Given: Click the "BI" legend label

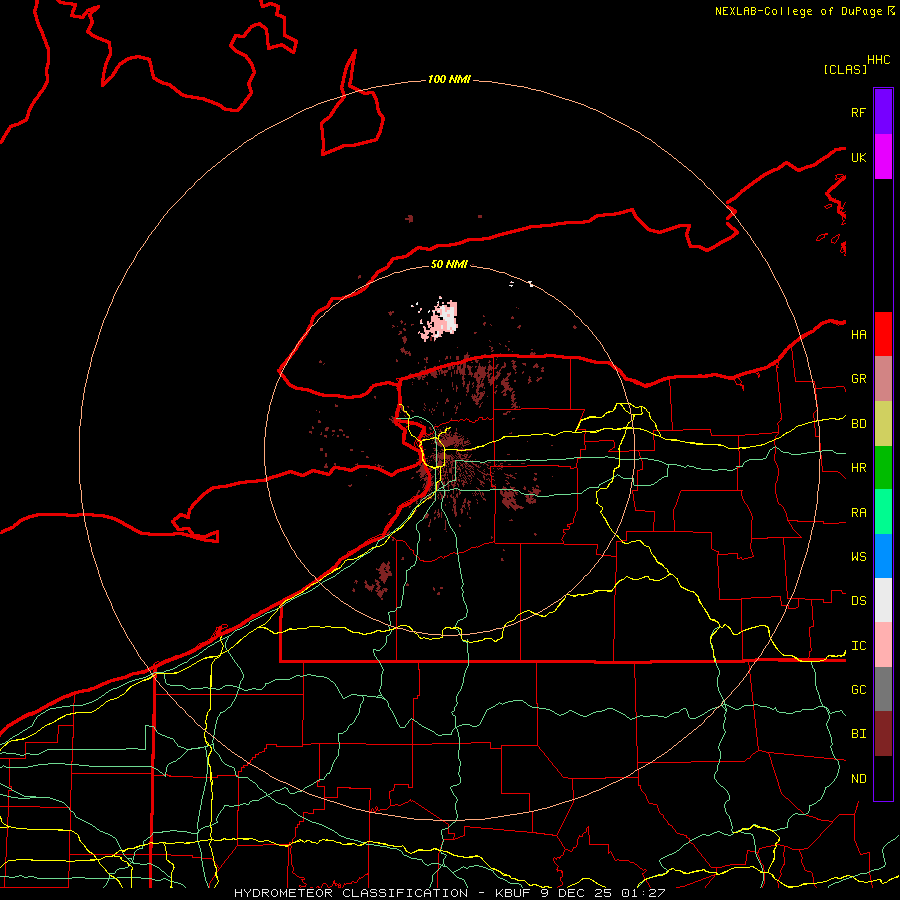Looking at the screenshot, I should tap(858, 734).
